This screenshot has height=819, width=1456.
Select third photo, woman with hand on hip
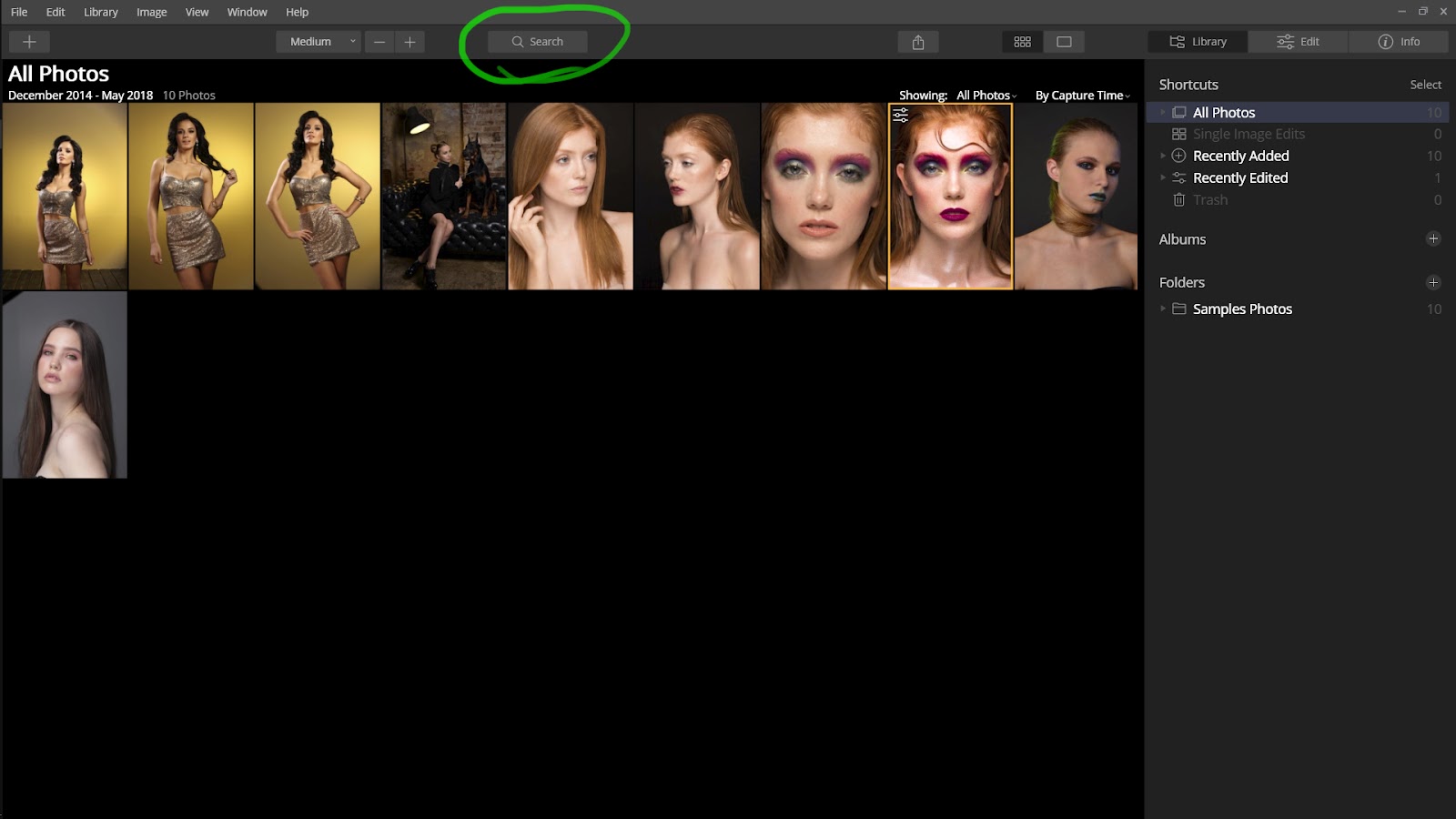318,196
